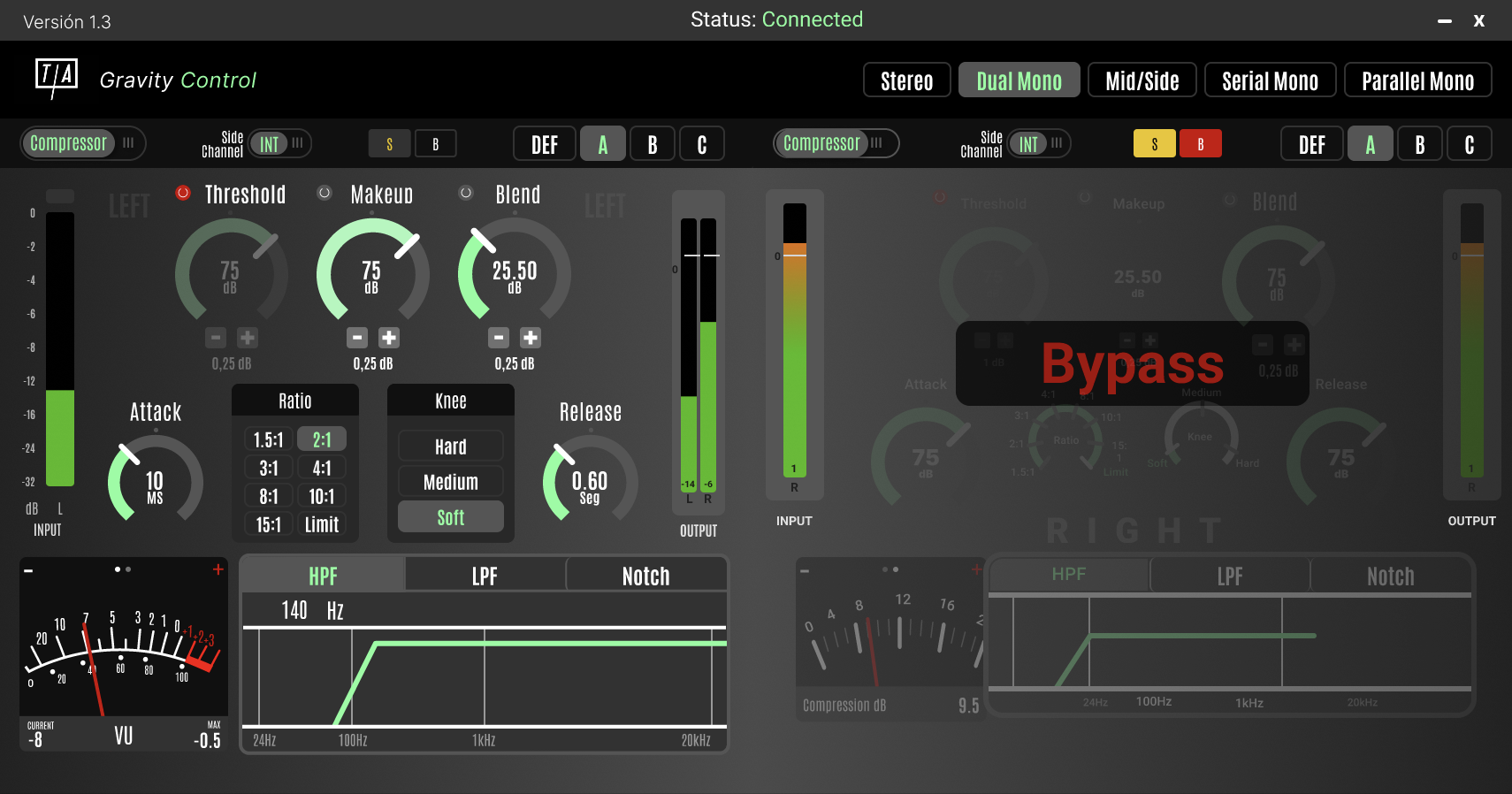The image size is (1512, 794).
Task: Load left DEF preset
Action: coord(545,144)
